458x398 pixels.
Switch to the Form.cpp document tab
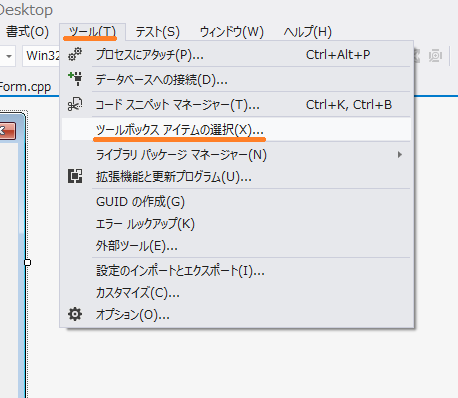[25, 87]
